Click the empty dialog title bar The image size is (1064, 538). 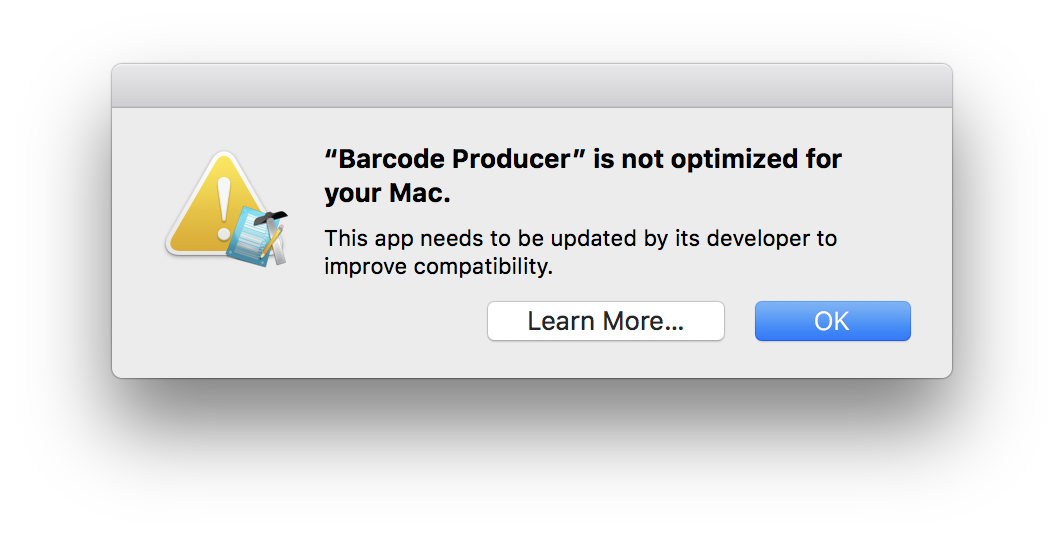(531, 86)
